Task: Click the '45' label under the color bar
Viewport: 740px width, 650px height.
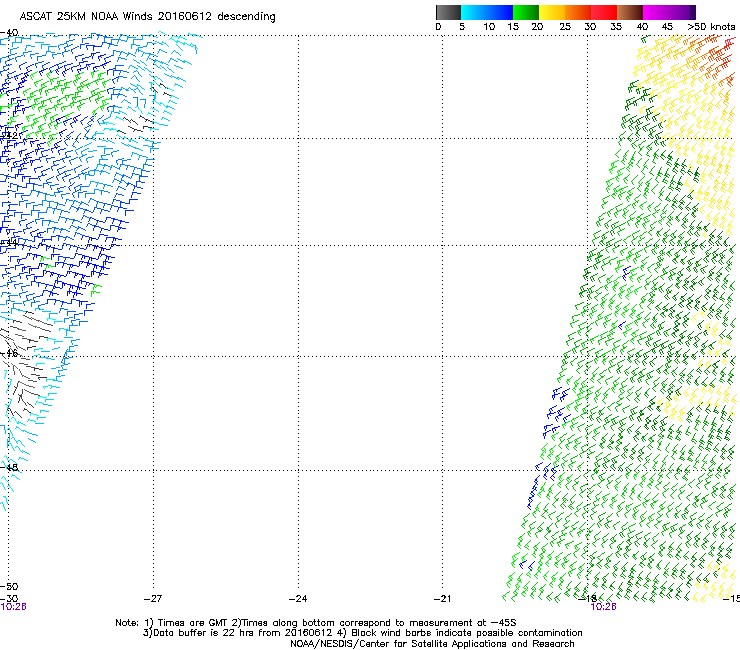Action: (x=667, y=27)
